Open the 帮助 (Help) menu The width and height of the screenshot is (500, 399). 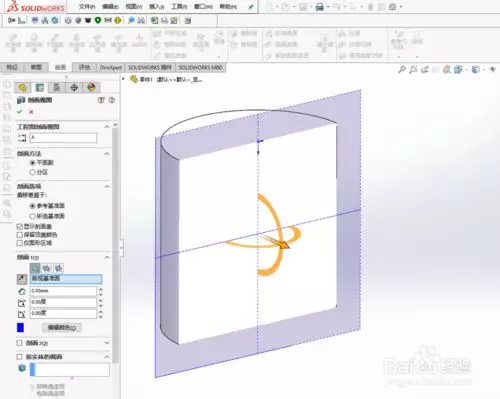228,6
